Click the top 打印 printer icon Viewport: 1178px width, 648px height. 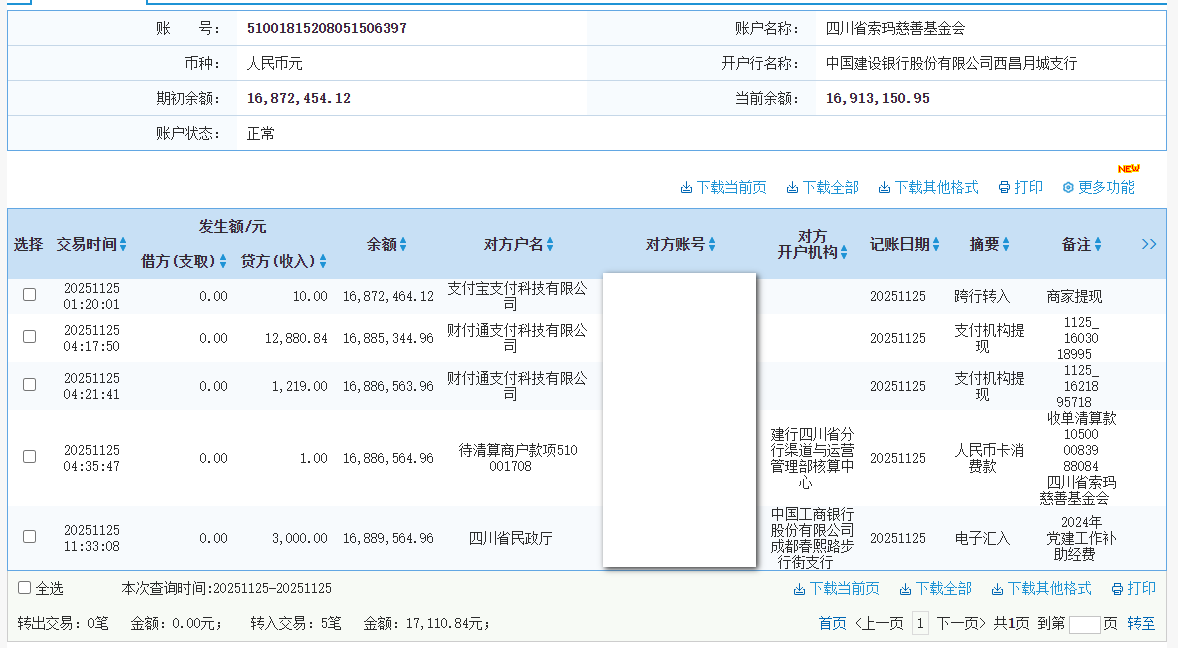point(1004,188)
